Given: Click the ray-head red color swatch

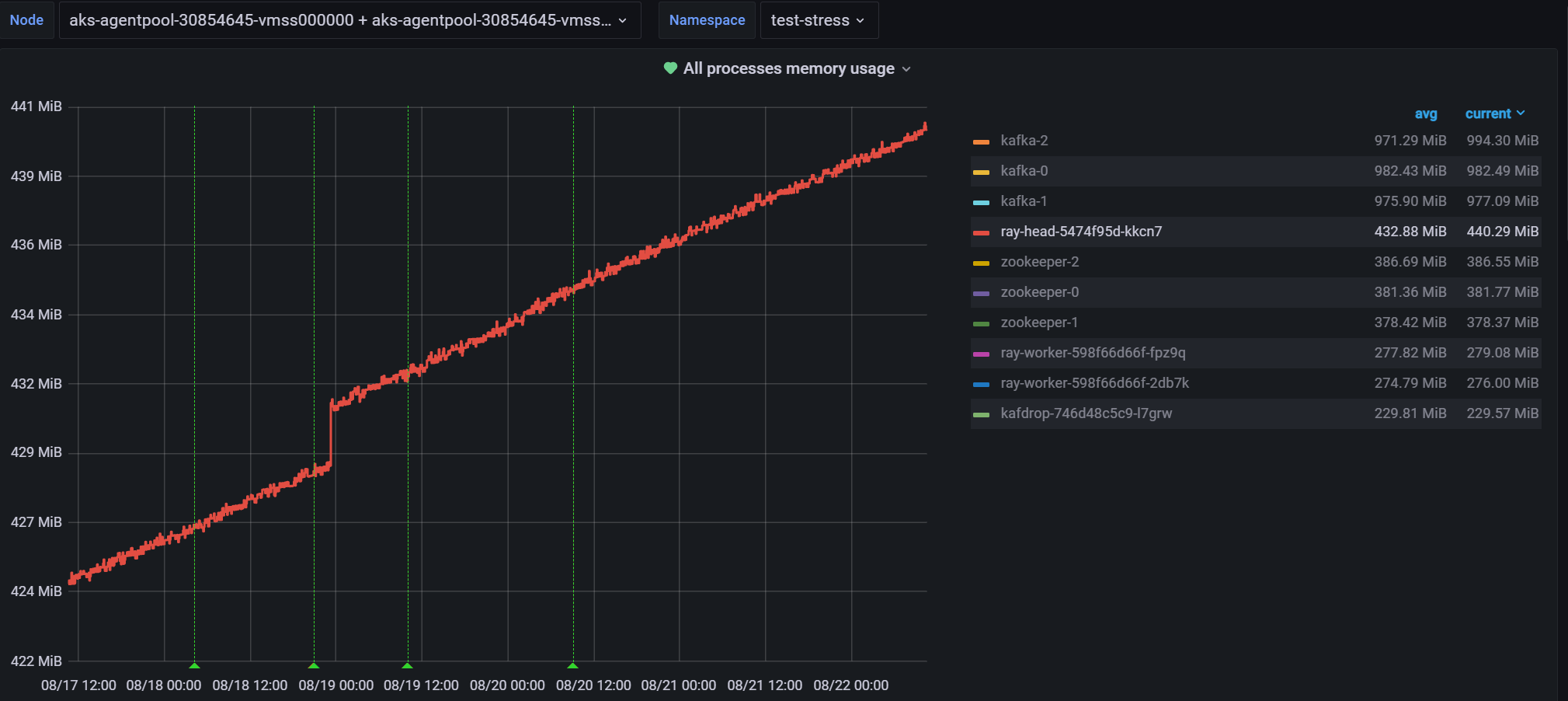Looking at the screenshot, I should point(981,232).
